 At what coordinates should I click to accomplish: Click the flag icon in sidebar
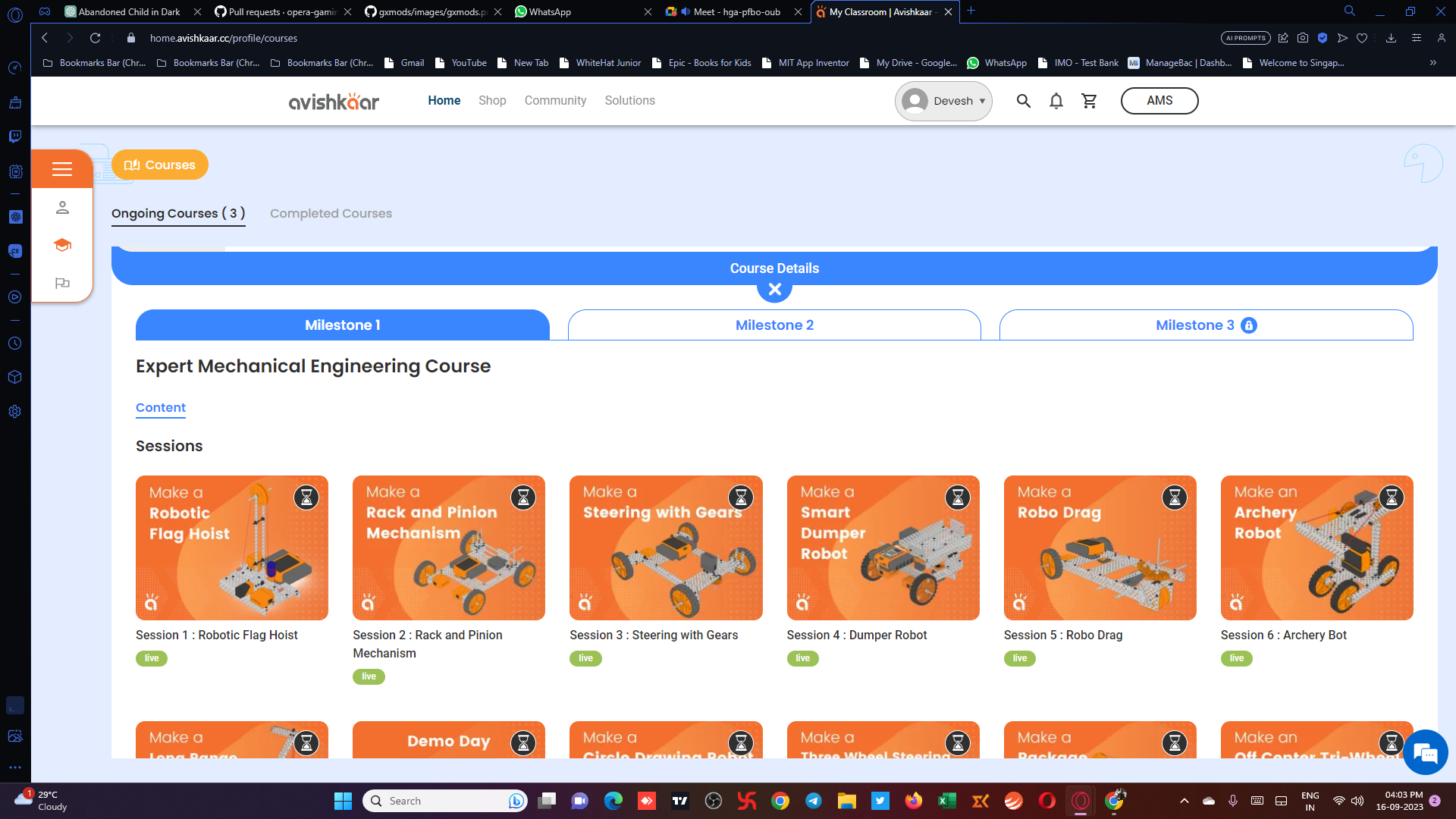pyautogui.click(x=62, y=283)
